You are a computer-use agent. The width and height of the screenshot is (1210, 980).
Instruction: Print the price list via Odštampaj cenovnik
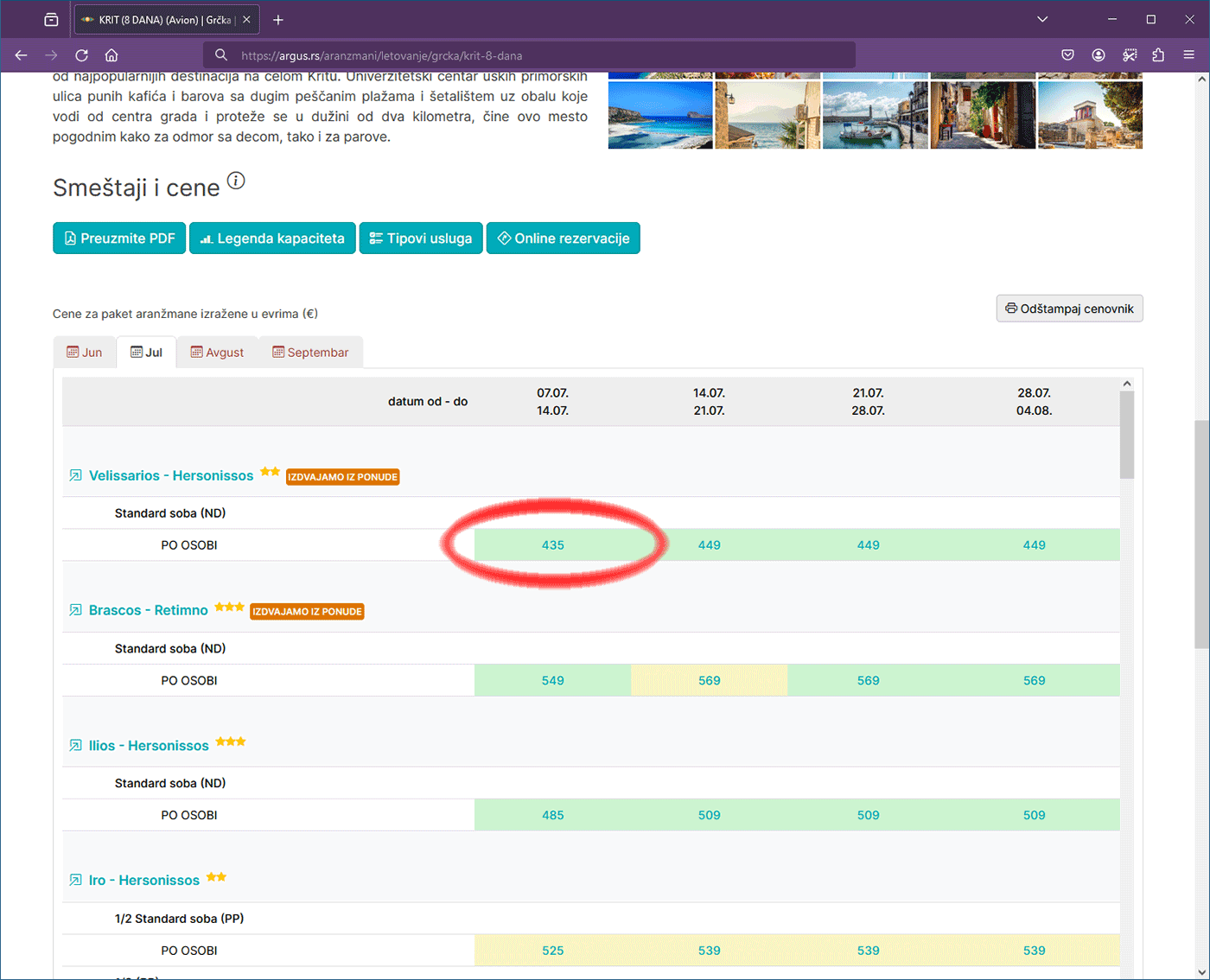1069,309
